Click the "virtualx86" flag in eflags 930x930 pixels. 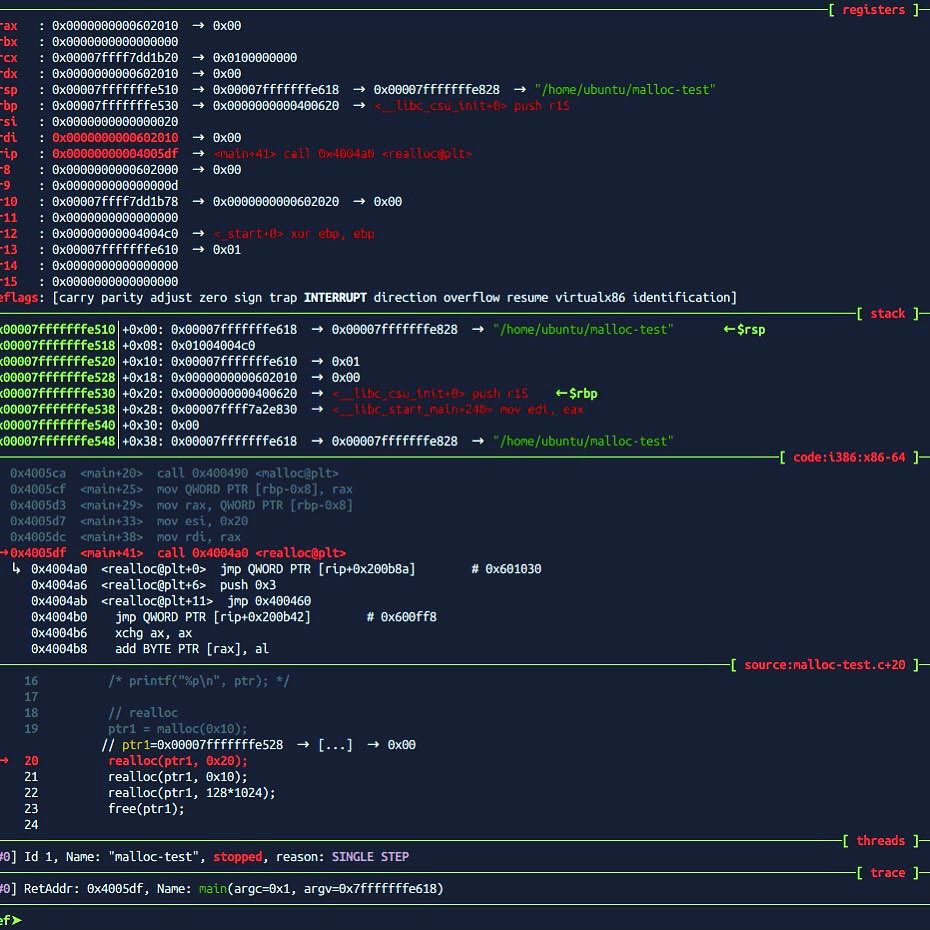(590, 298)
